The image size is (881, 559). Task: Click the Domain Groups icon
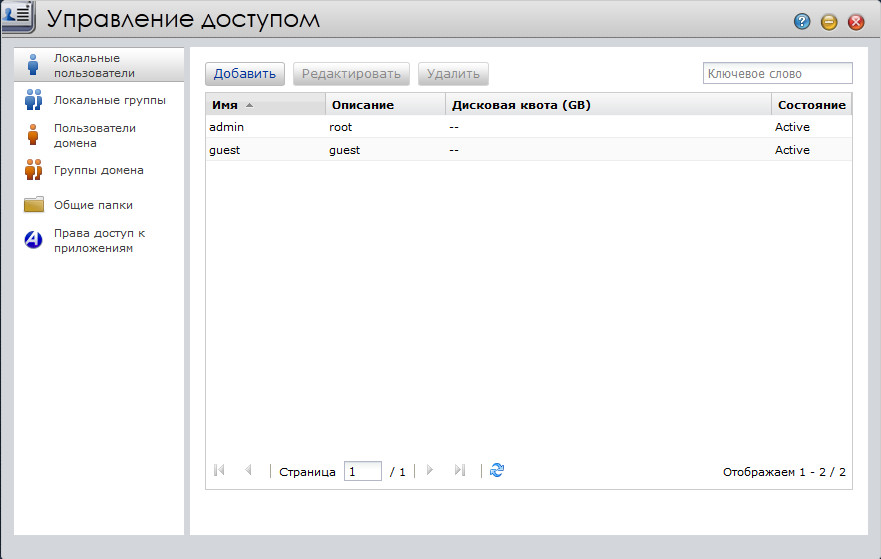pyautogui.click(x=33, y=170)
